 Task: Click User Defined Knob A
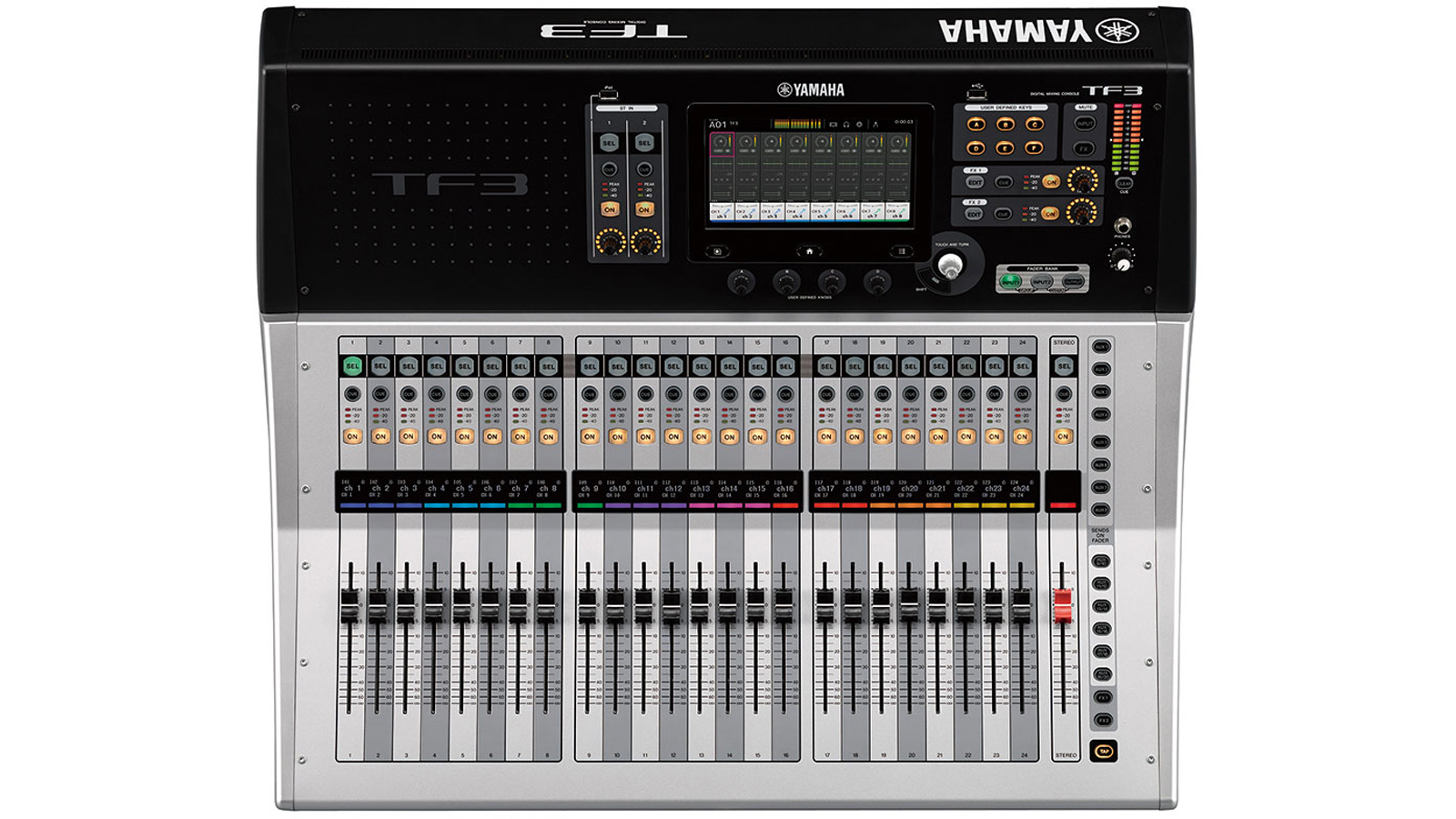(742, 282)
